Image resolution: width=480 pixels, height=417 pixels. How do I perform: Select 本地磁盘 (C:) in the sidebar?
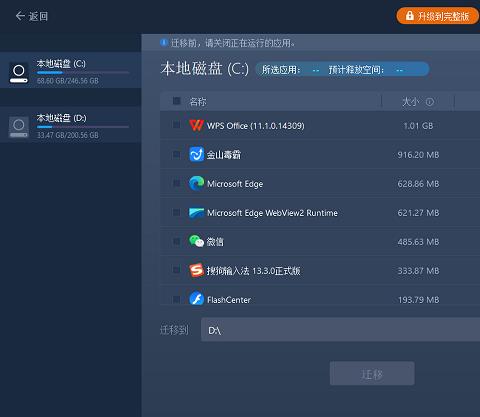tap(70, 70)
